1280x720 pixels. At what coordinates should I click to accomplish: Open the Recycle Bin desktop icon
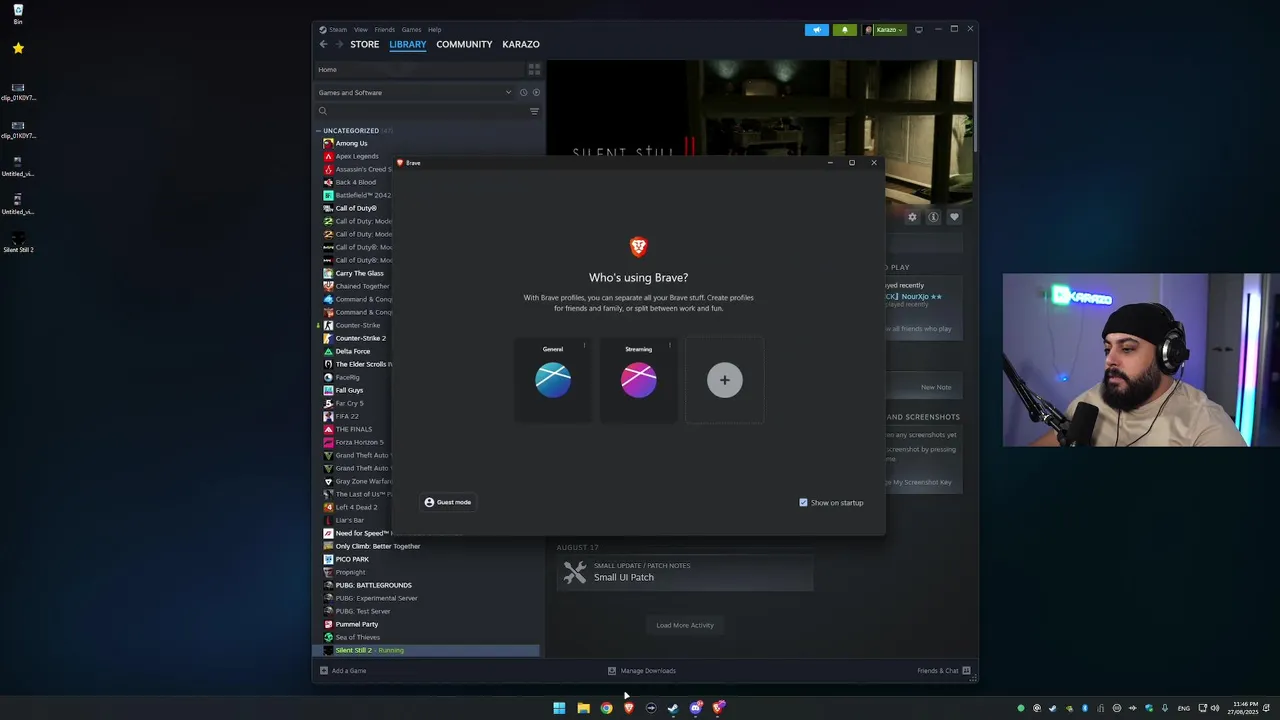click(18, 14)
